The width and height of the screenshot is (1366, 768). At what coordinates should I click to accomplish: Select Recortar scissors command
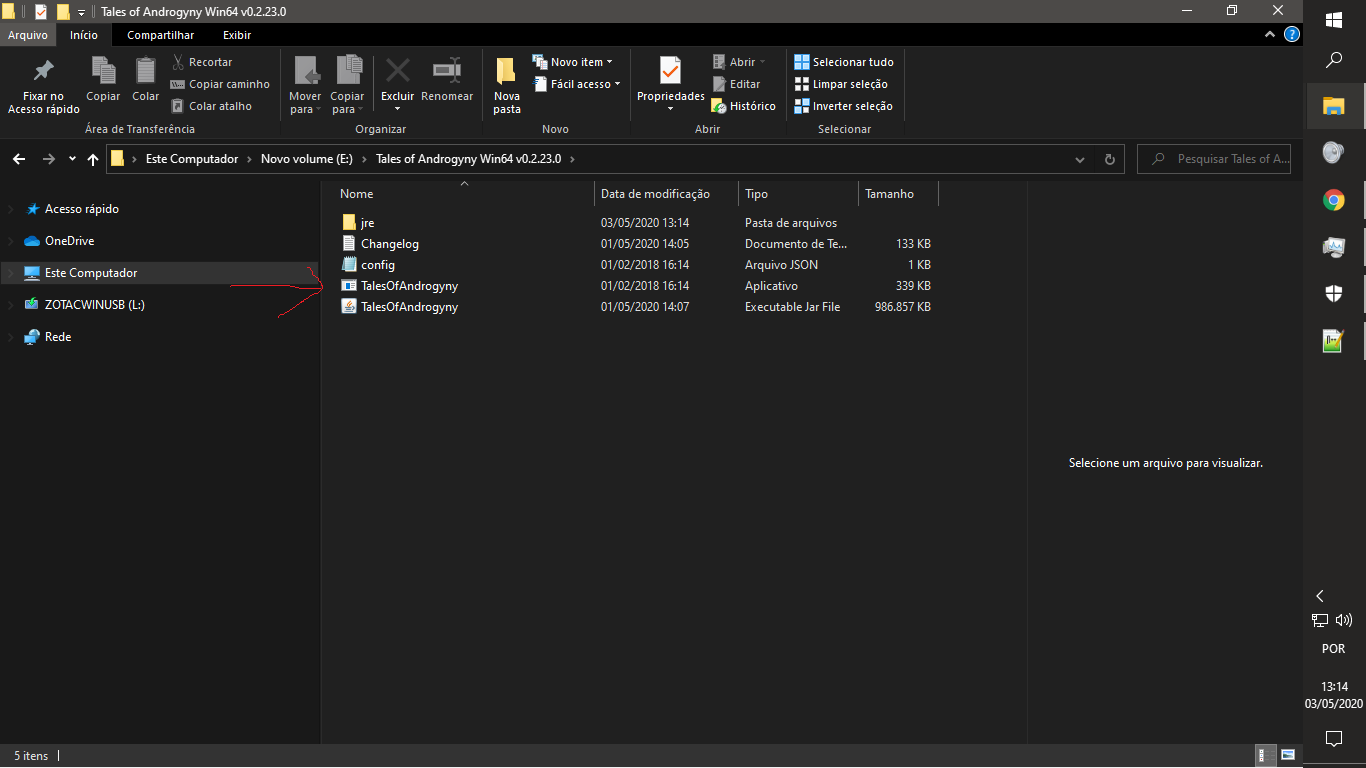(202, 62)
